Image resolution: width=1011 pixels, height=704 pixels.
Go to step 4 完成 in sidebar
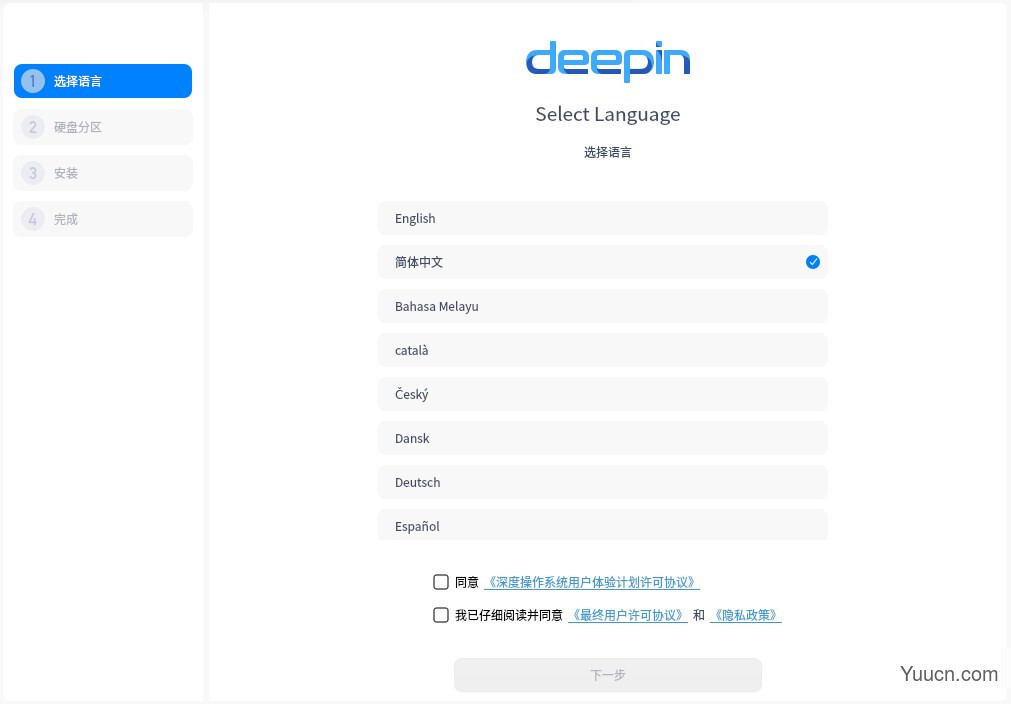[103, 219]
